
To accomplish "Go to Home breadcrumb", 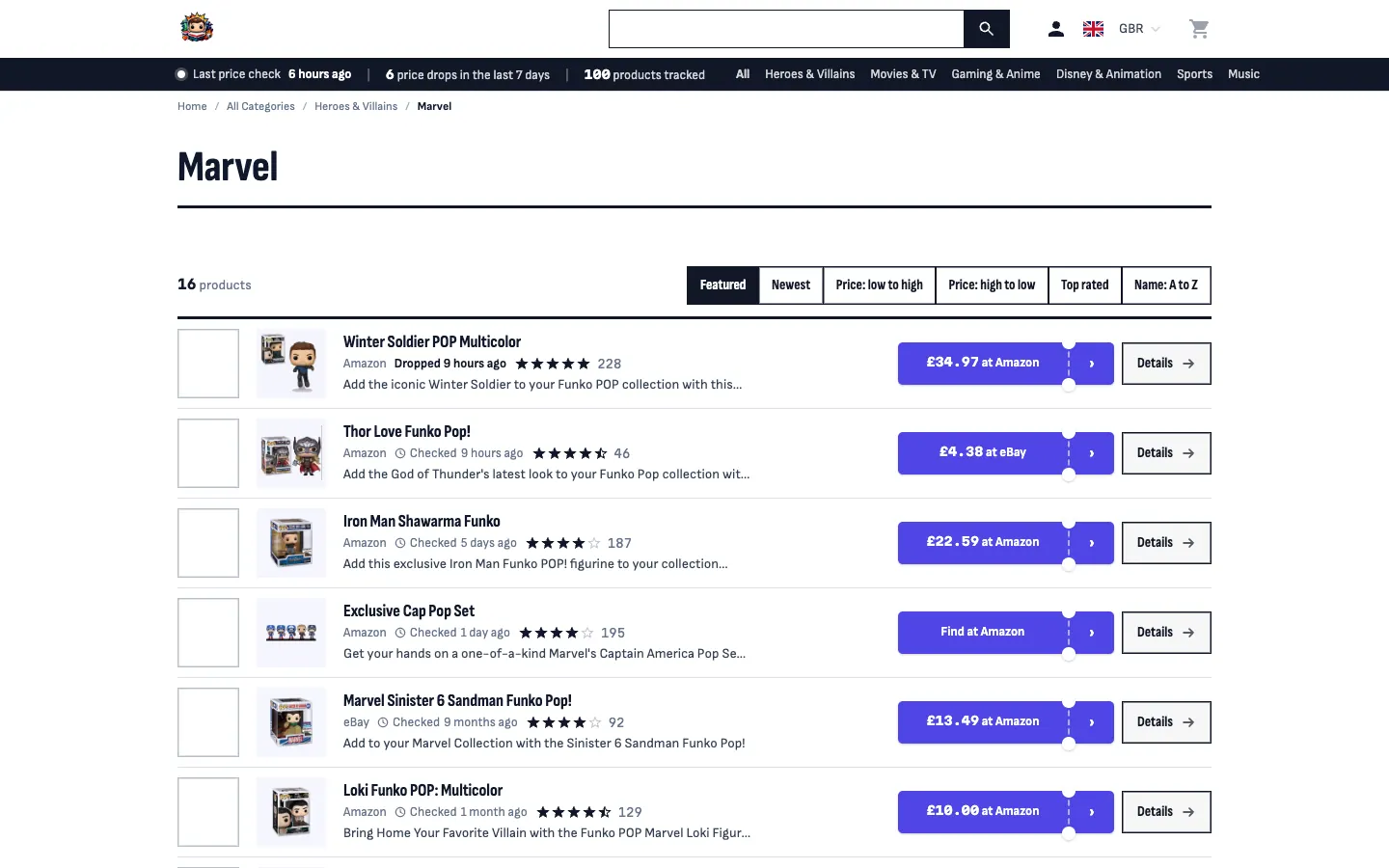I will pyautogui.click(x=192, y=106).
